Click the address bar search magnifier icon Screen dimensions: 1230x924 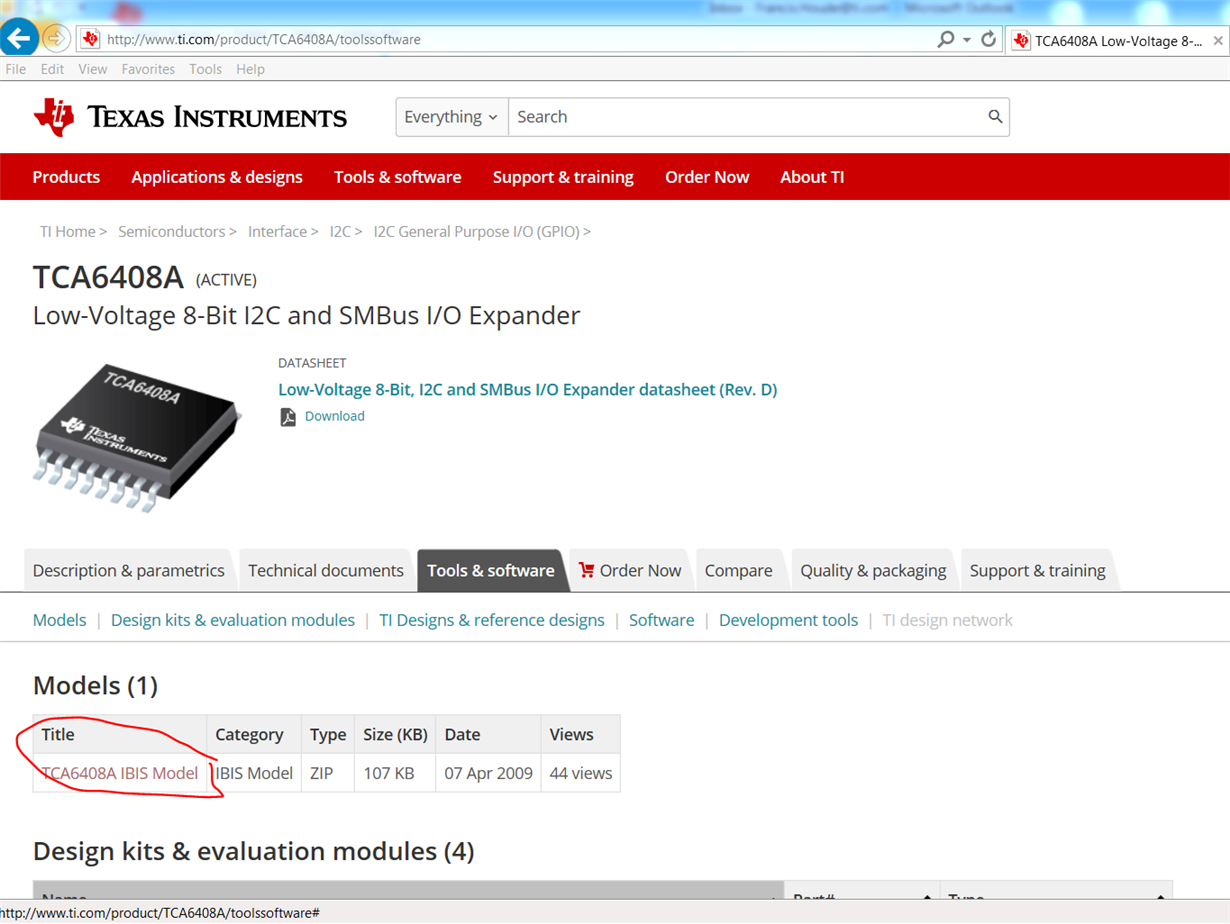click(945, 40)
